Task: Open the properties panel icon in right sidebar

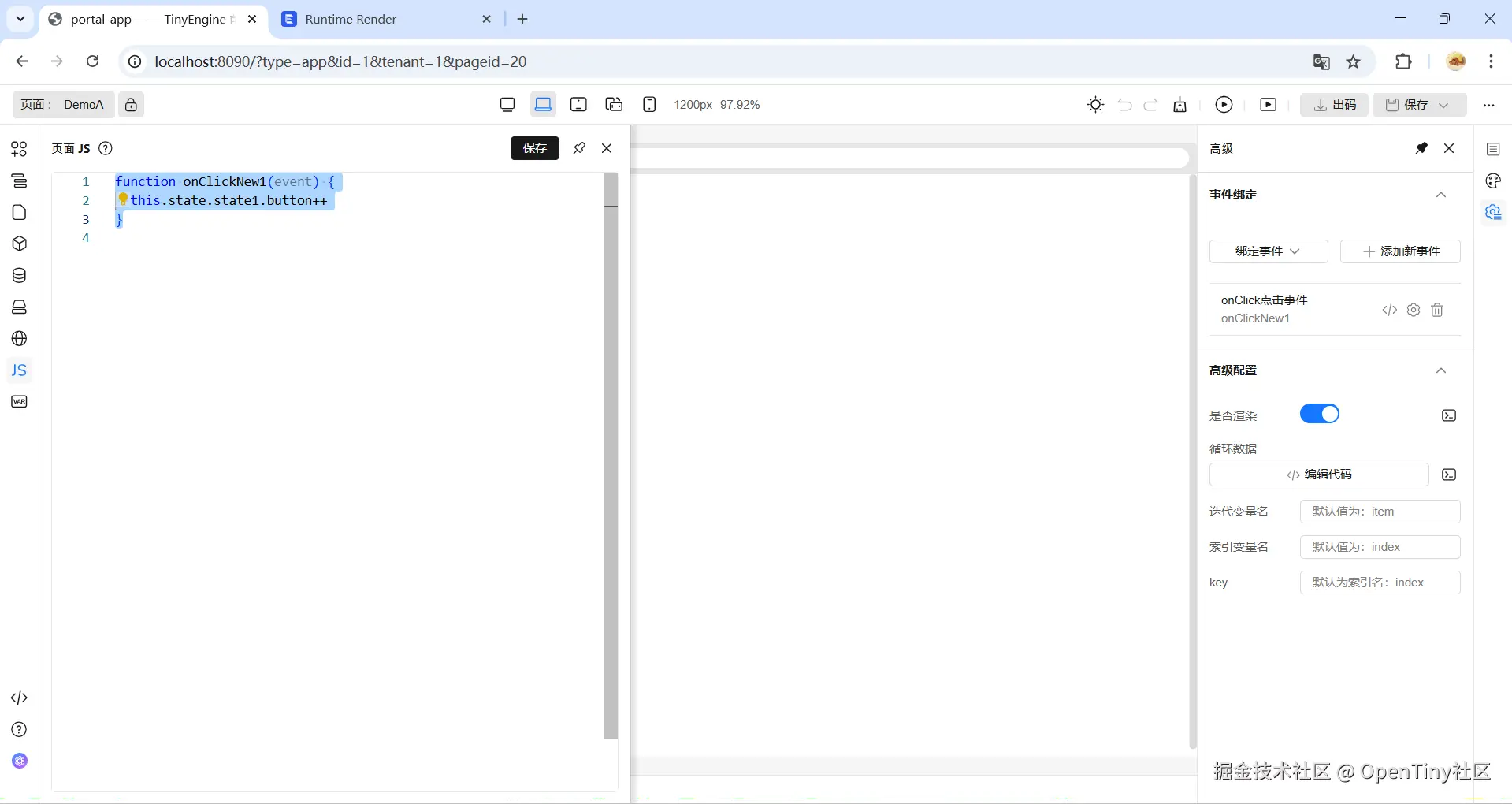Action: click(x=1493, y=149)
